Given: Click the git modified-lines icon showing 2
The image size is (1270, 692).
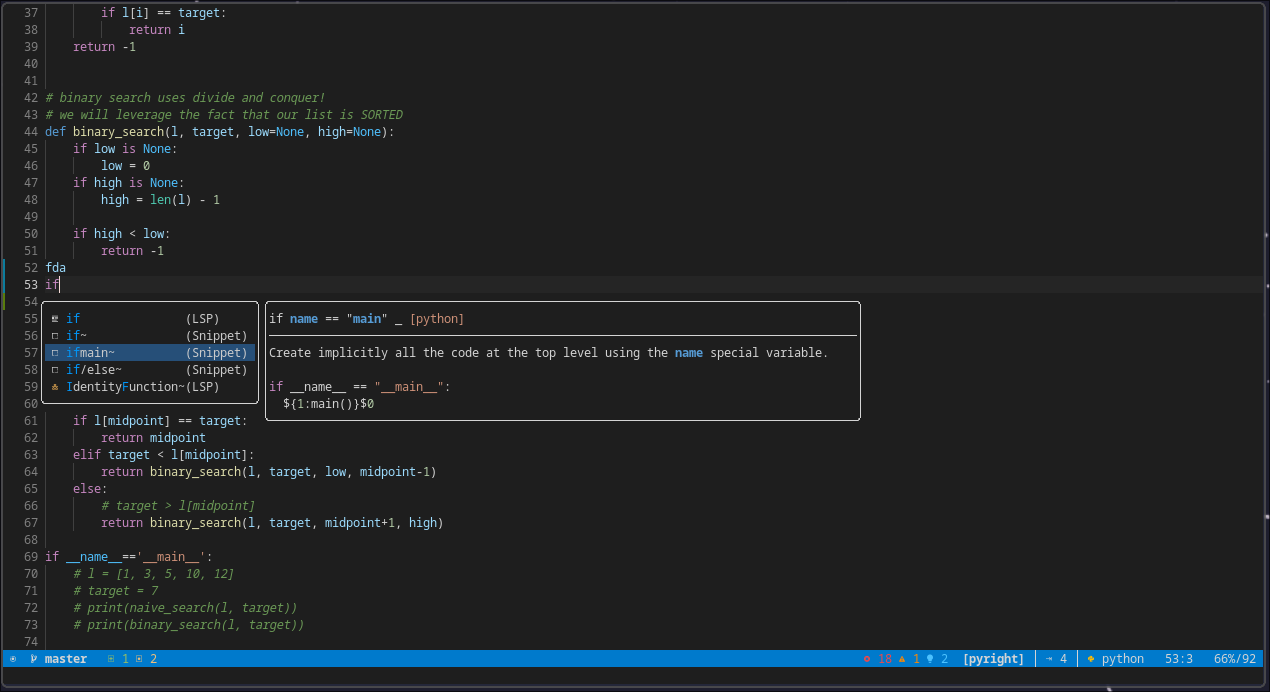Looking at the screenshot, I should (139, 659).
